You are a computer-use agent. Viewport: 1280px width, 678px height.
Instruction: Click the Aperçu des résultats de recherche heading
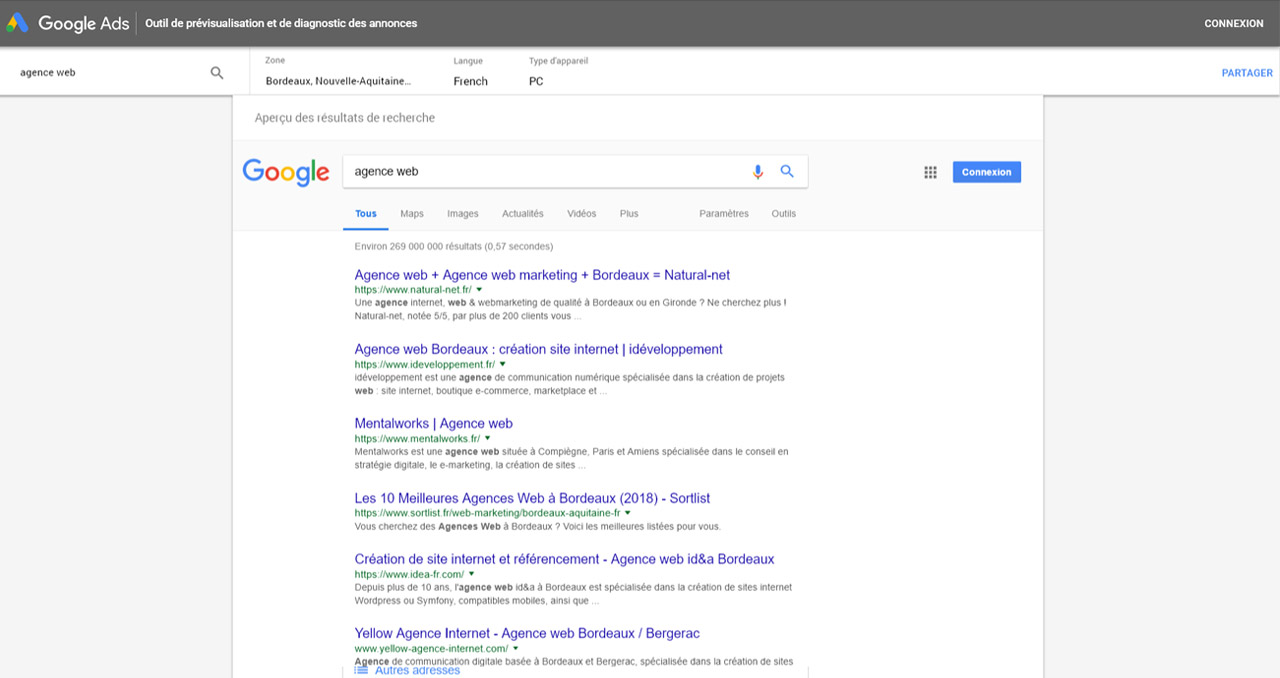[345, 118]
